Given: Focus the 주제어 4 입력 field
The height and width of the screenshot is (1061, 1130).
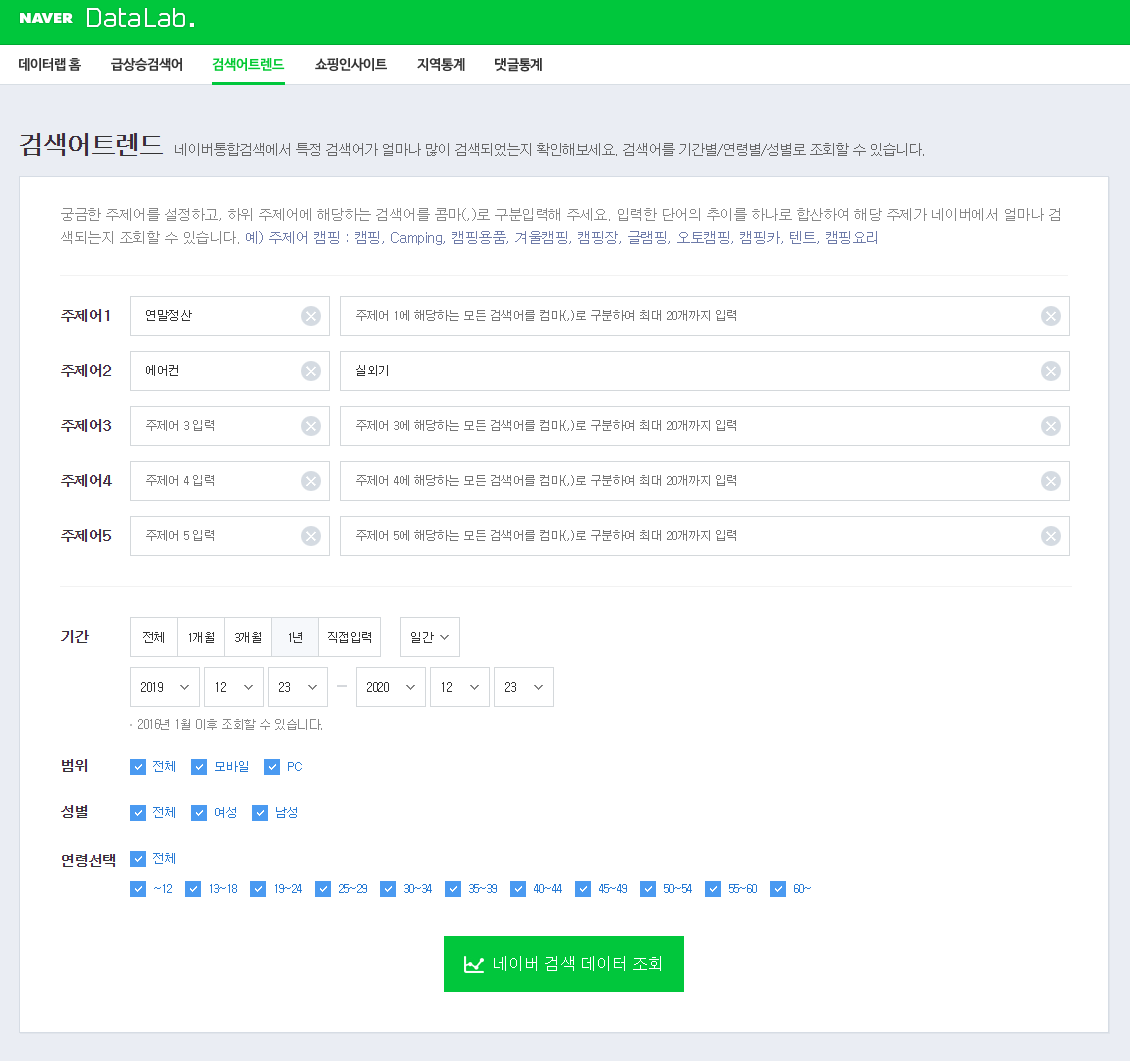Looking at the screenshot, I should [x=230, y=481].
